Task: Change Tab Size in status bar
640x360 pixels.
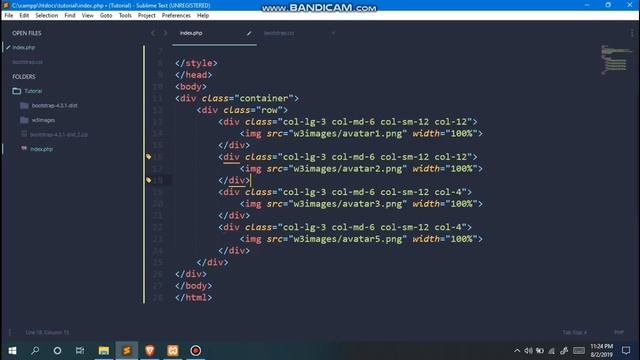Action: (x=574, y=332)
